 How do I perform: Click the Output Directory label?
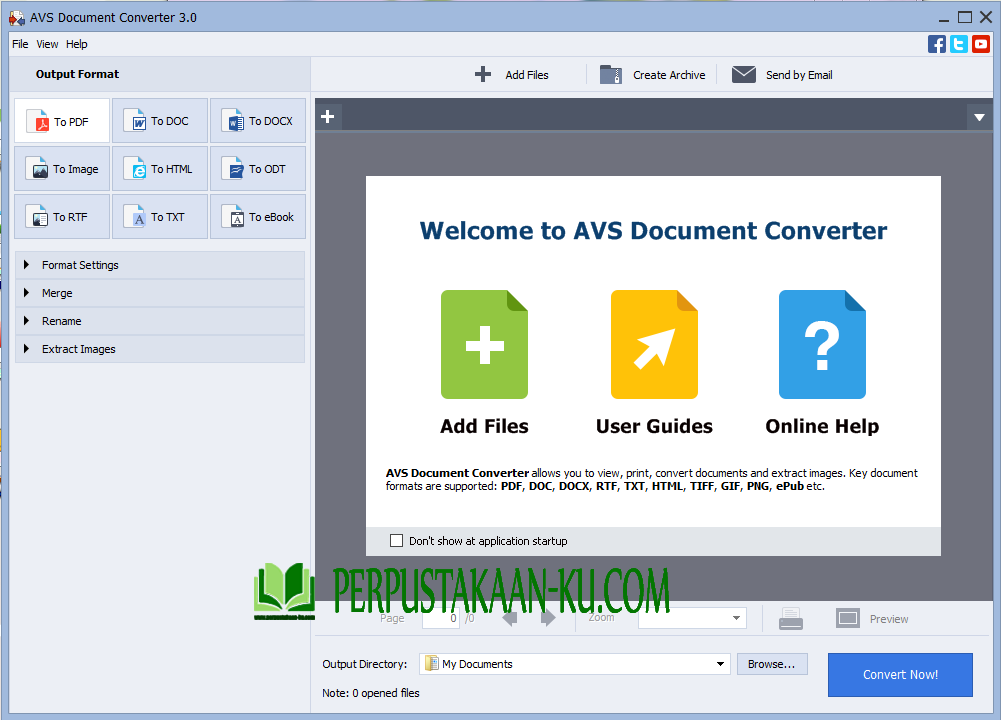tap(365, 664)
